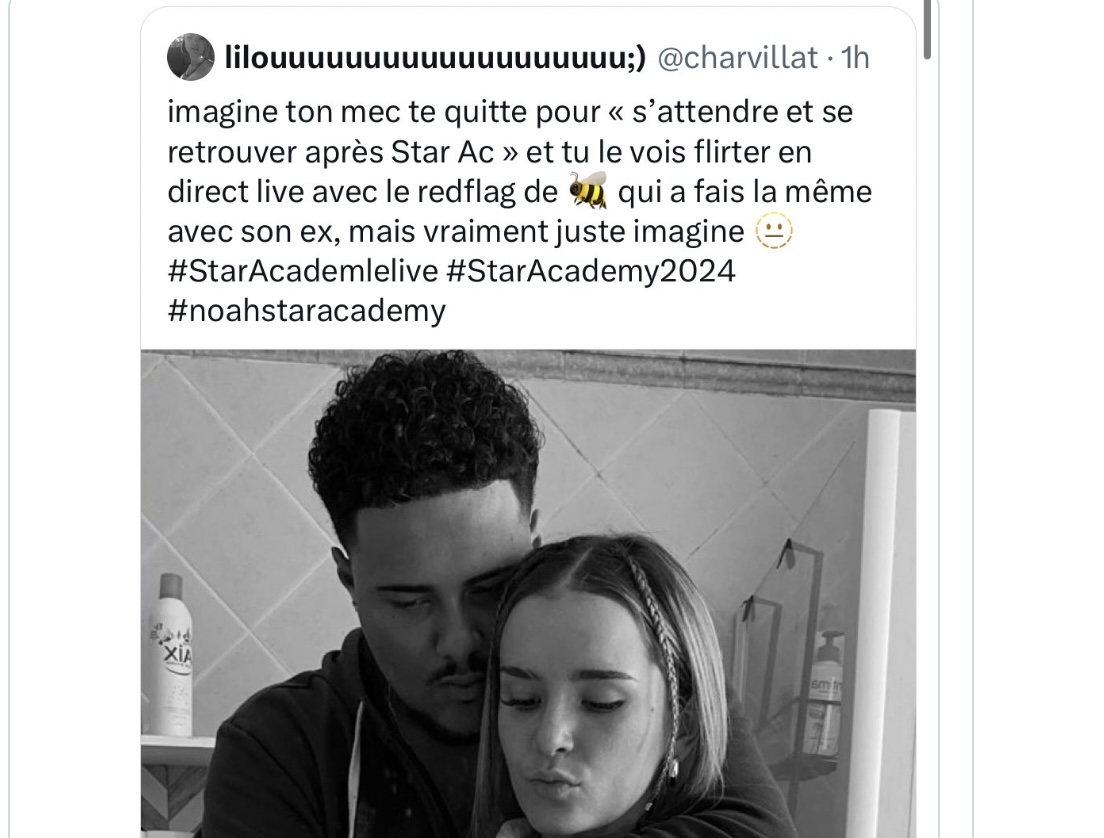
Task: Follow the #StarAcademlelive hashtag
Action: [303, 271]
